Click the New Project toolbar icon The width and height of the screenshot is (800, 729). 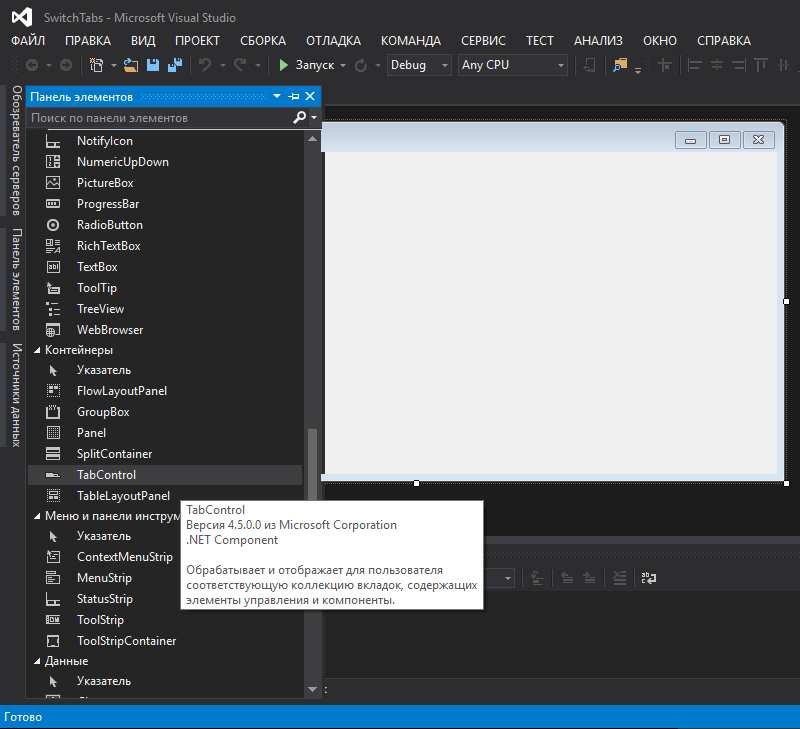coord(96,65)
